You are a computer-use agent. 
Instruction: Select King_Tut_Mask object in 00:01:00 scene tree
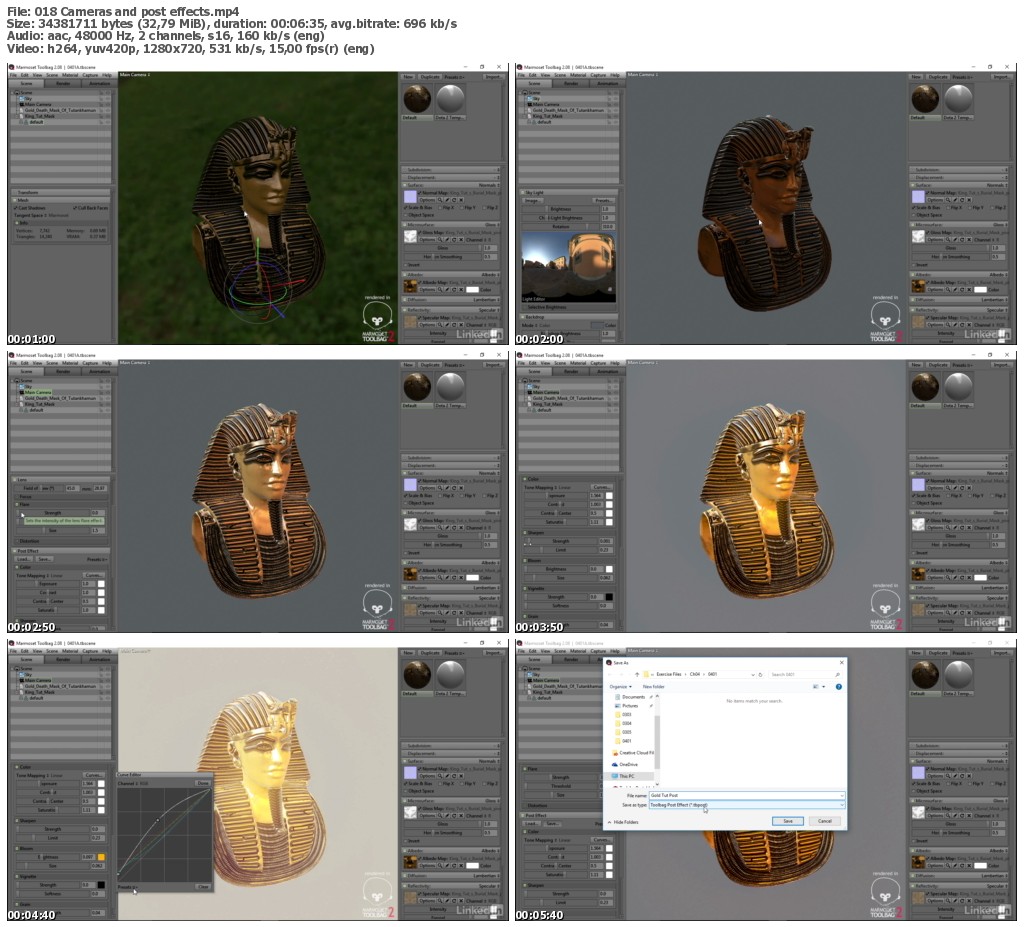point(39,116)
